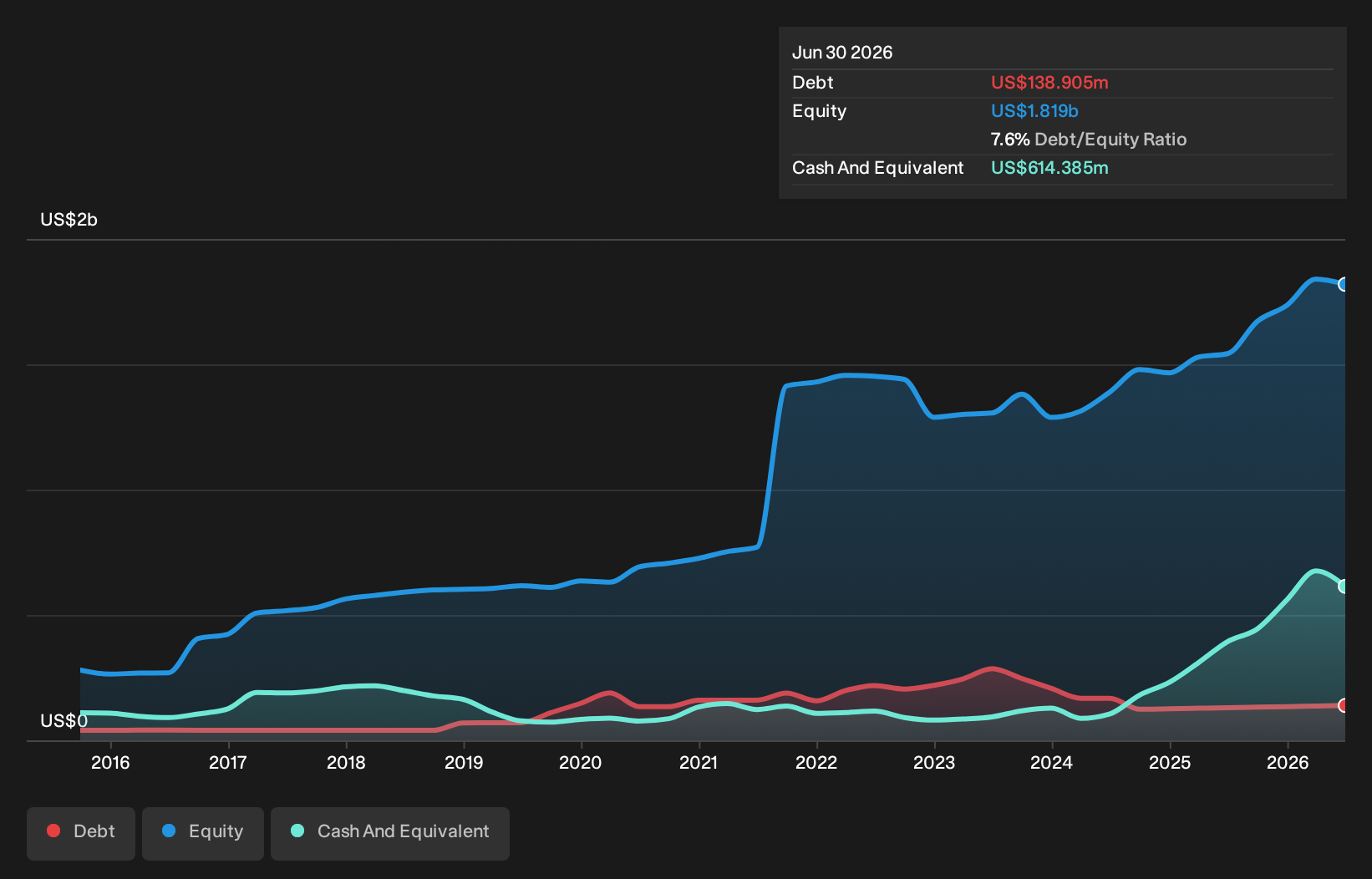Click the 2017 x-axis label

pos(228,762)
